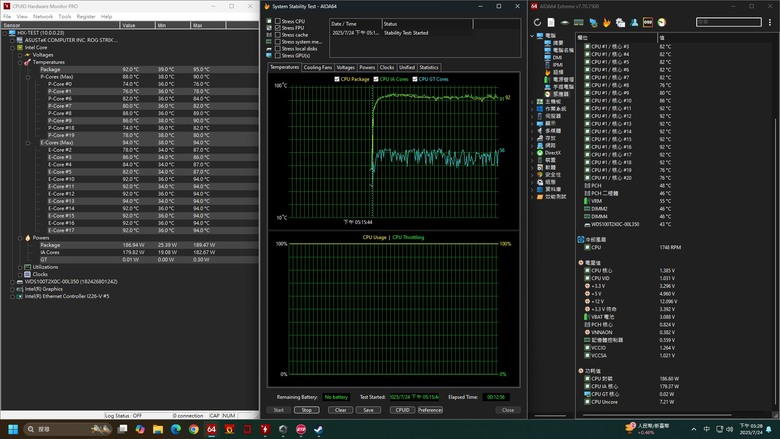
Task: Click the settings gear page icon in AIDA64 toolbar
Action: point(620,22)
